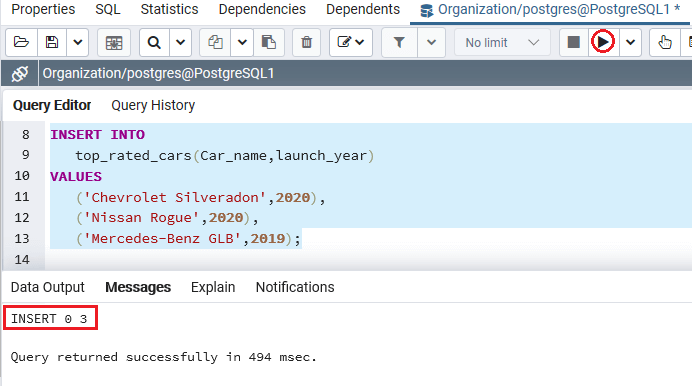Screen dimensions: 692x386
Task: Click the Copy icon
Action: coord(215,42)
